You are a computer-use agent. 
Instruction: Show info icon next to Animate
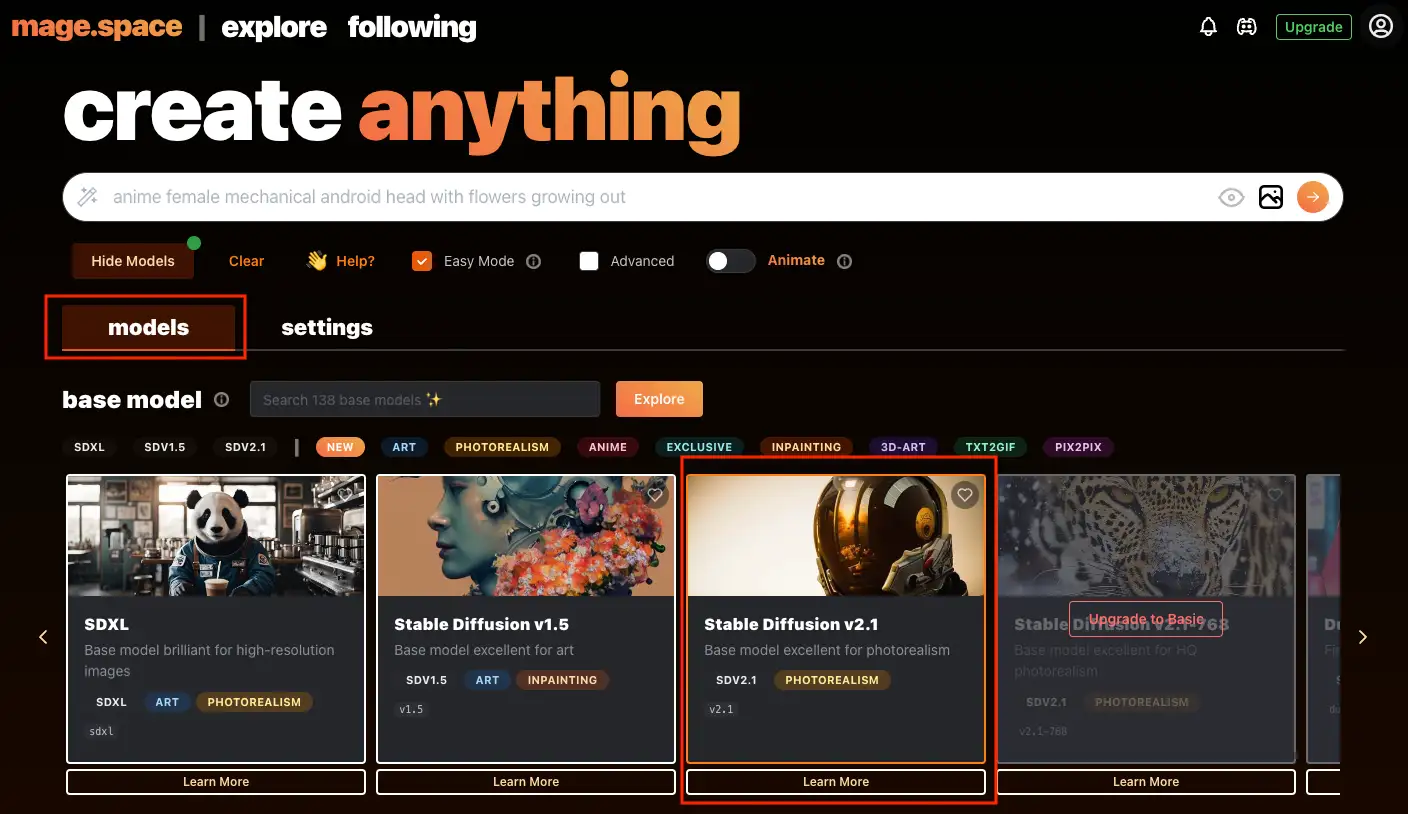pos(844,261)
